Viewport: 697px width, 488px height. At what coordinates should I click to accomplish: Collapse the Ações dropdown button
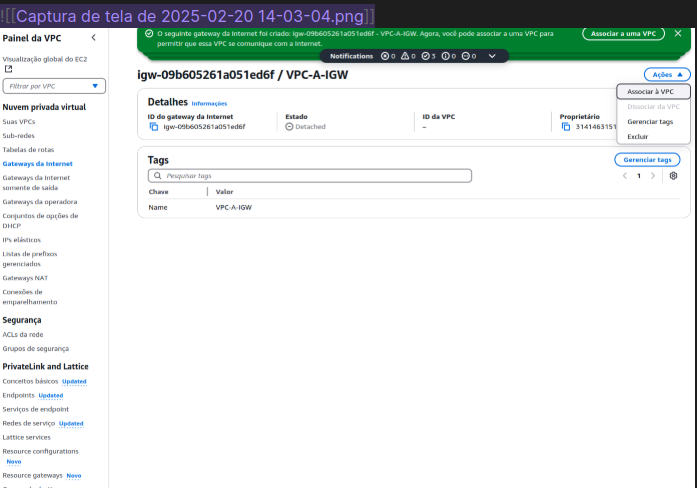[x=668, y=75]
